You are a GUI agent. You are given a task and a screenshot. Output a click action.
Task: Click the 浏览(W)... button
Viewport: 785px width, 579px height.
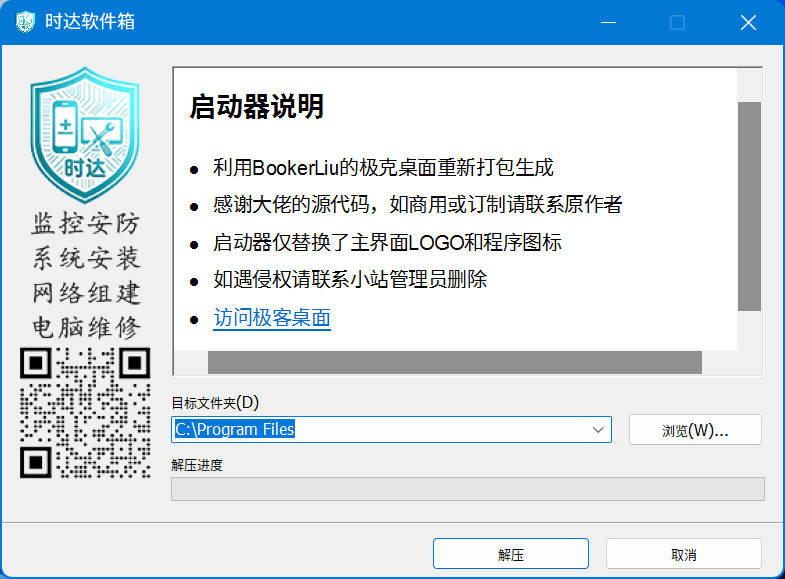click(695, 429)
